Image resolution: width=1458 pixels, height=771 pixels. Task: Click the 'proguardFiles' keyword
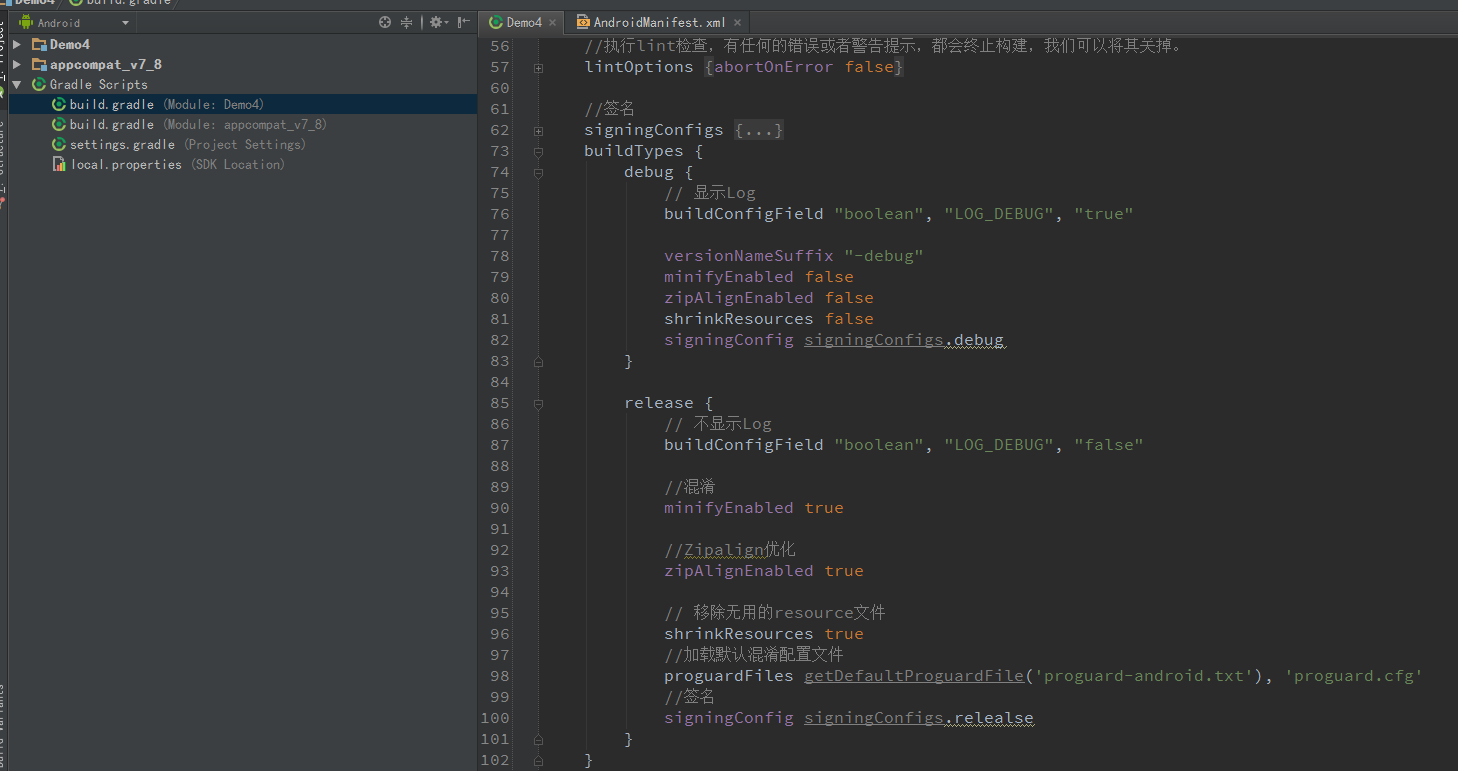[729, 676]
